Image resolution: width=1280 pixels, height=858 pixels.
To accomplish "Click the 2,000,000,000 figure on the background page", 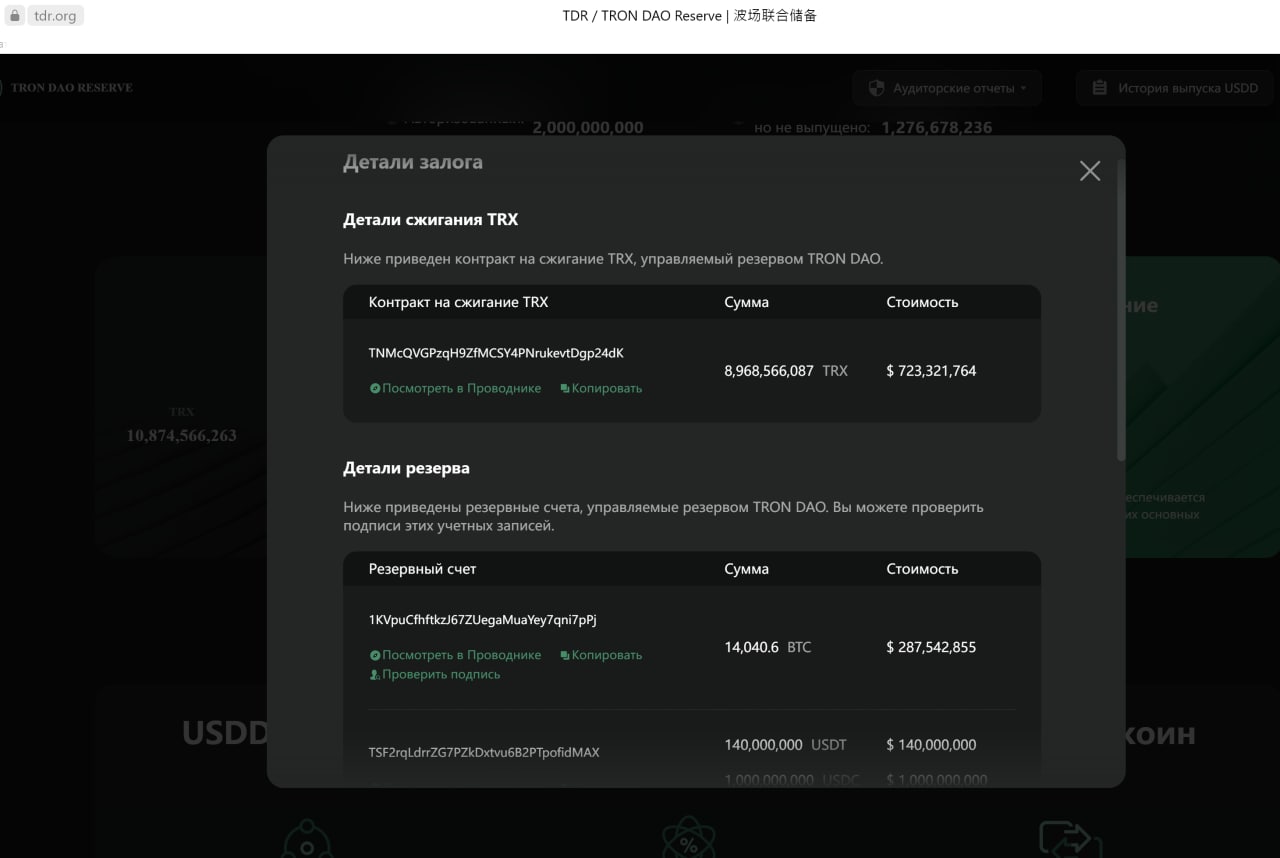I will (x=588, y=128).
